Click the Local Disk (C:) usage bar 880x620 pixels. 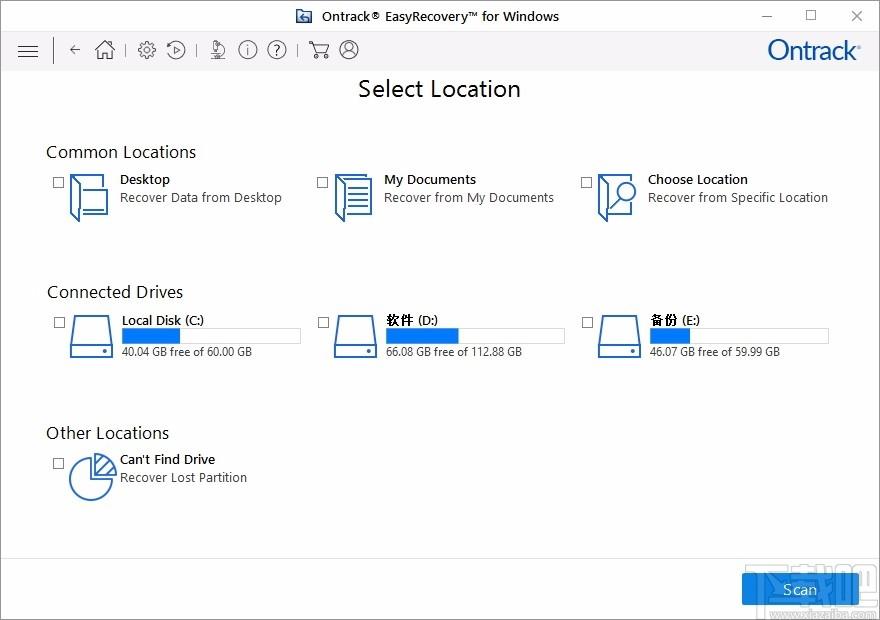click(211, 336)
